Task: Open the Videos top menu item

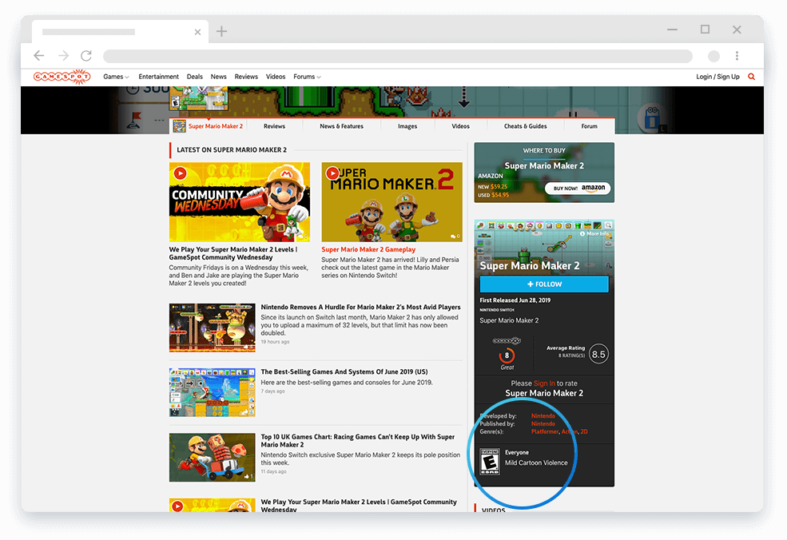Action: click(x=276, y=77)
